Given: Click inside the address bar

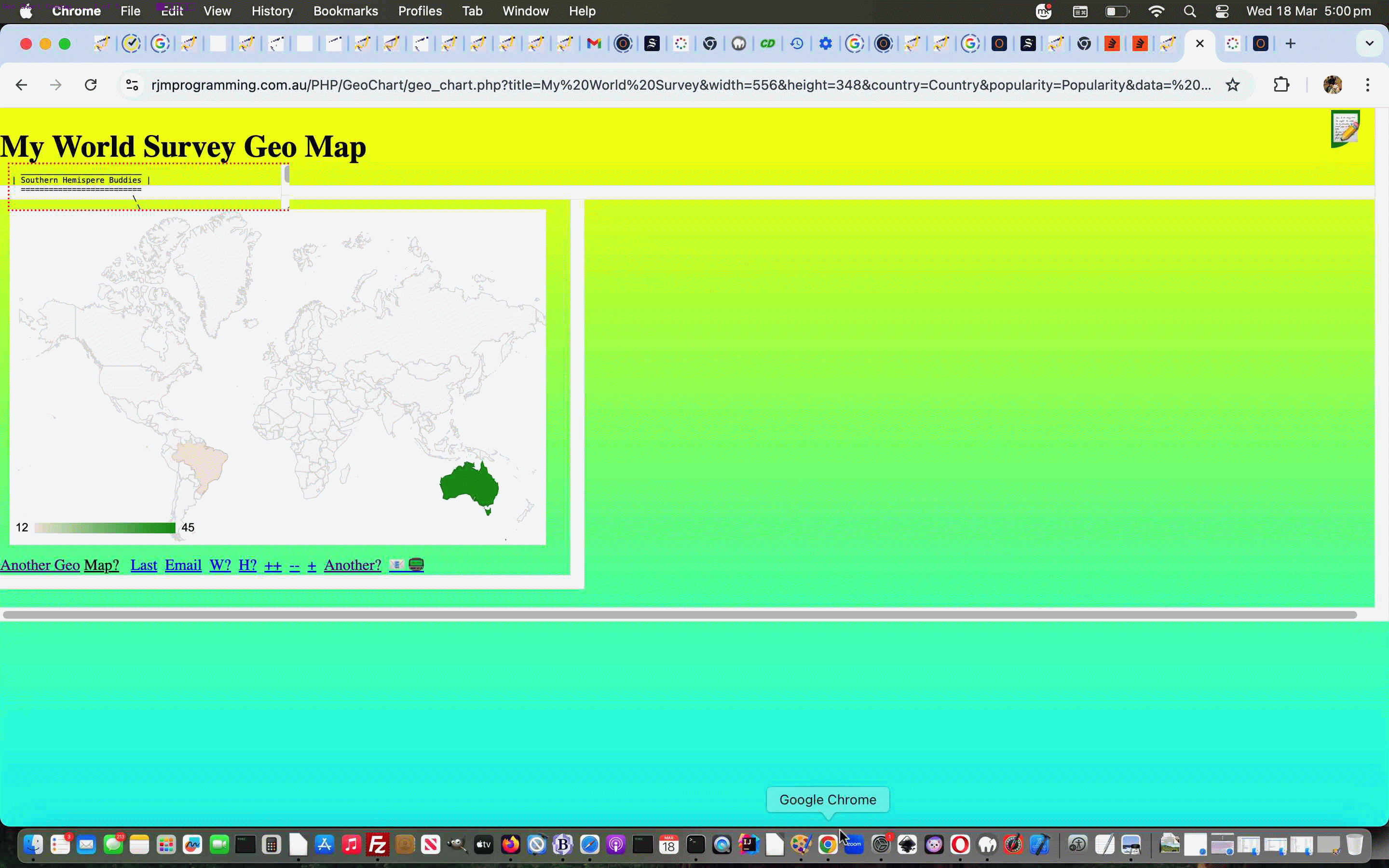Looking at the screenshot, I should click(x=689, y=84).
